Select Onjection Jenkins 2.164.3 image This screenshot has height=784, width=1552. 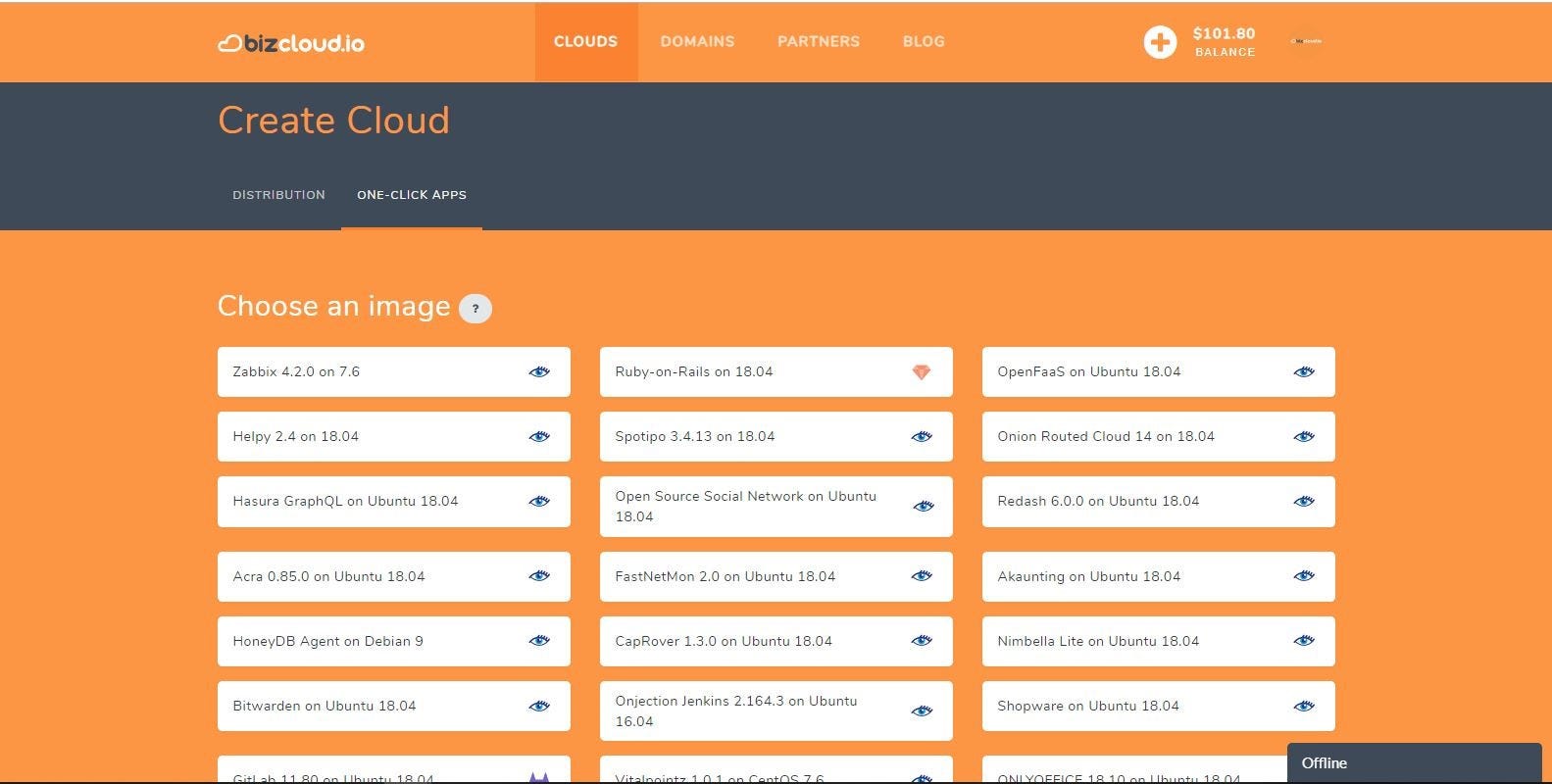776,711
